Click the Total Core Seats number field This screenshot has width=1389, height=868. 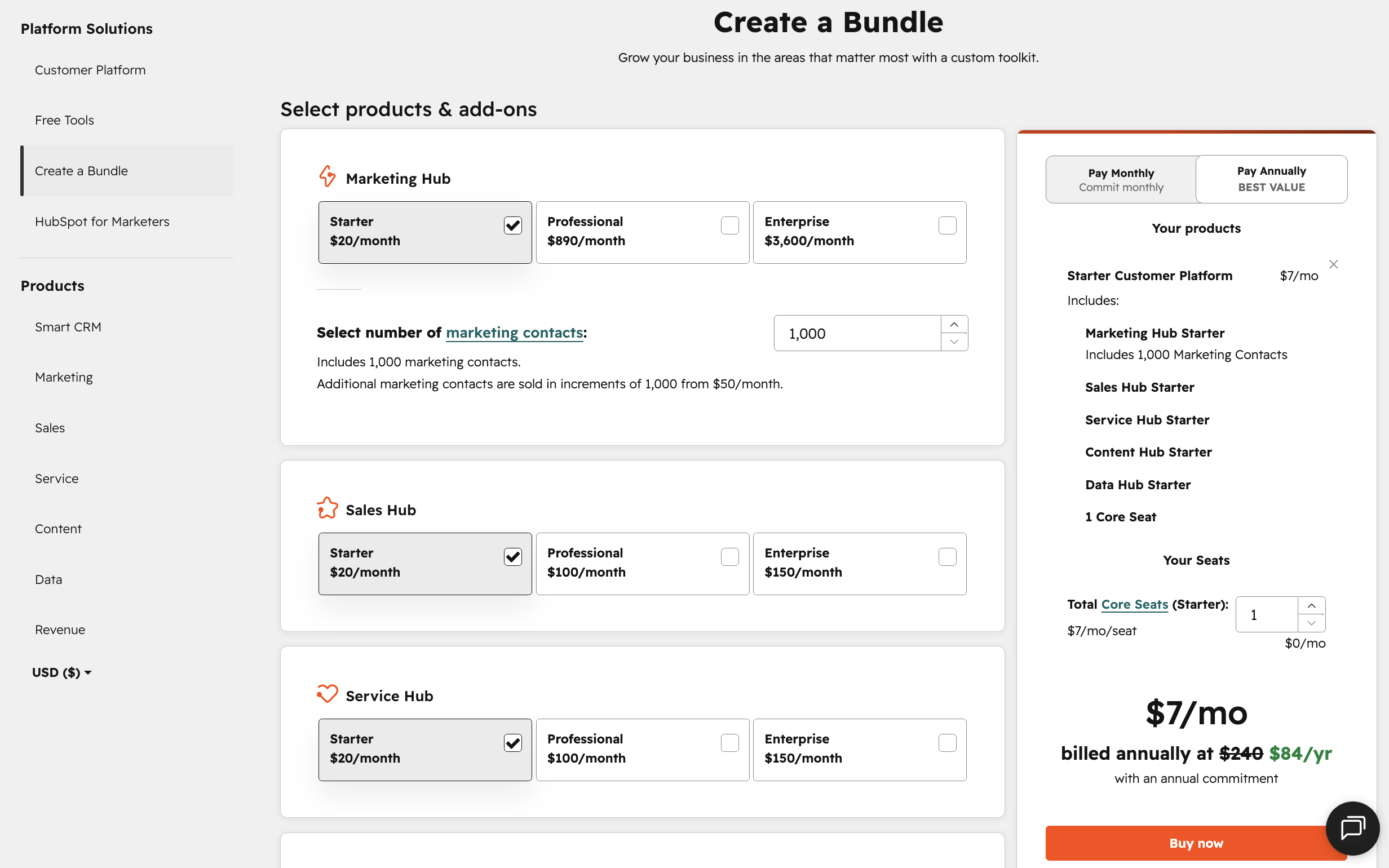(1267, 614)
